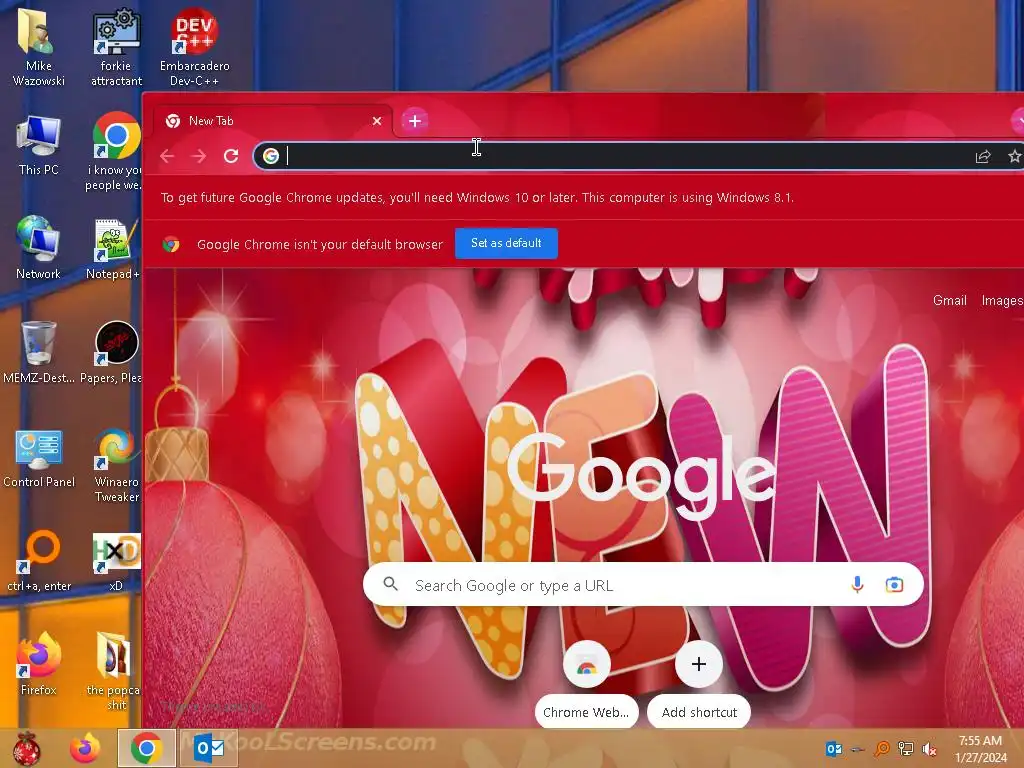Viewport: 1024px width, 768px height.
Task: Open Firefox from the taskbar
Action: tap(86, 748)
